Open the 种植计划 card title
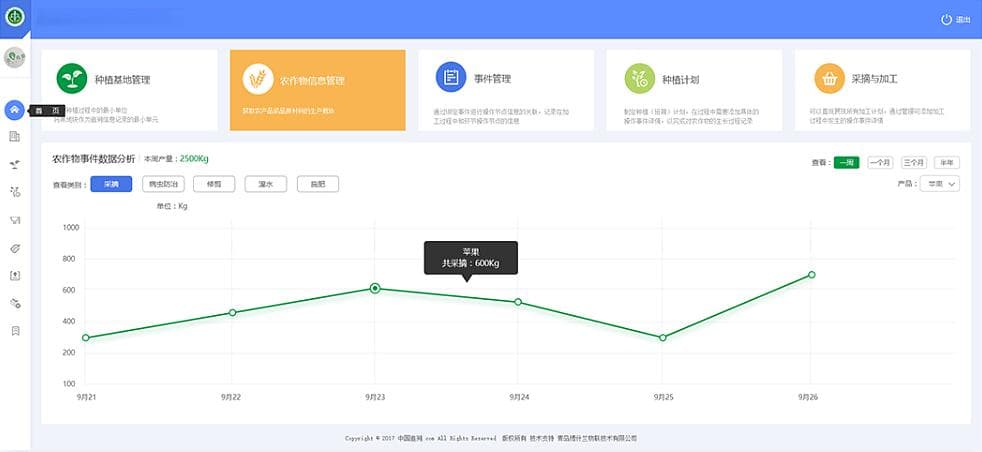The width and height of the screenshot is (982, 452). 681,80
